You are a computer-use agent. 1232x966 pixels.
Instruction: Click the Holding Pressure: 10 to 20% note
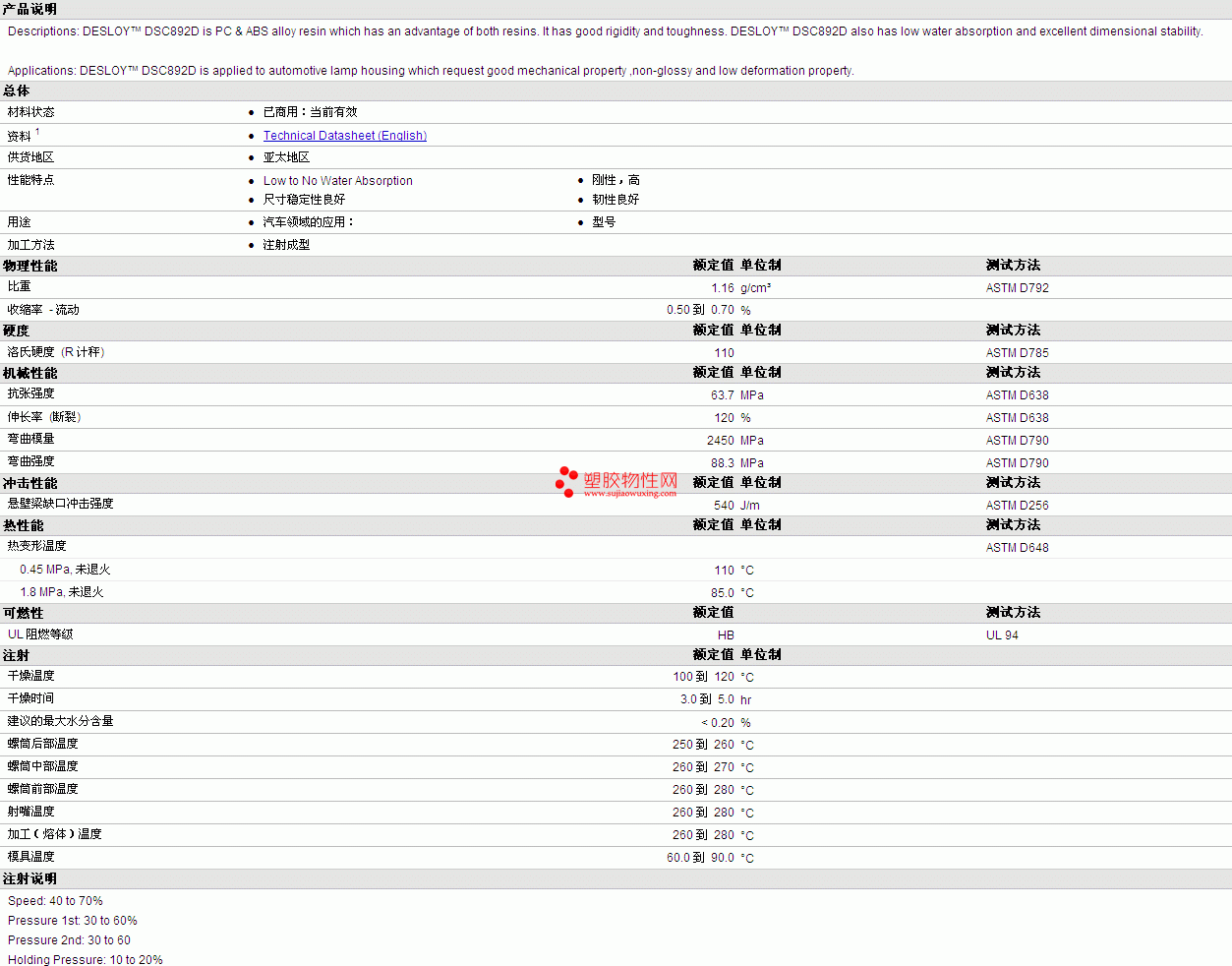point(86,960)
